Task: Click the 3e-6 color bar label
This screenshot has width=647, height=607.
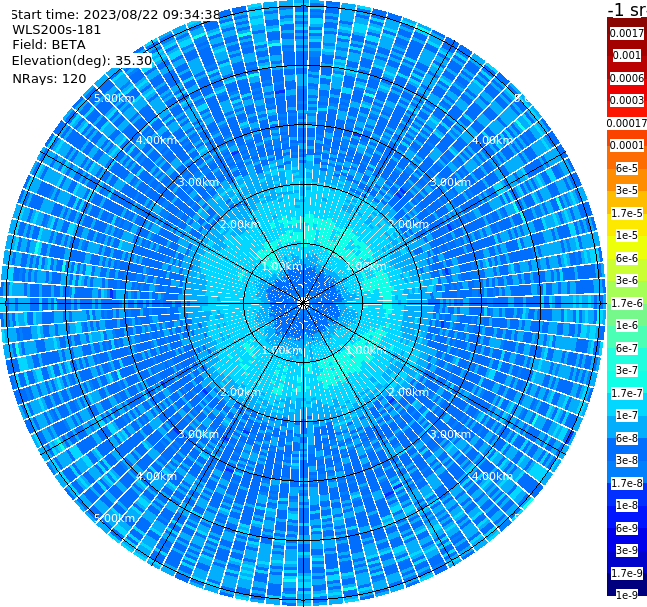Action: (627, 280)
